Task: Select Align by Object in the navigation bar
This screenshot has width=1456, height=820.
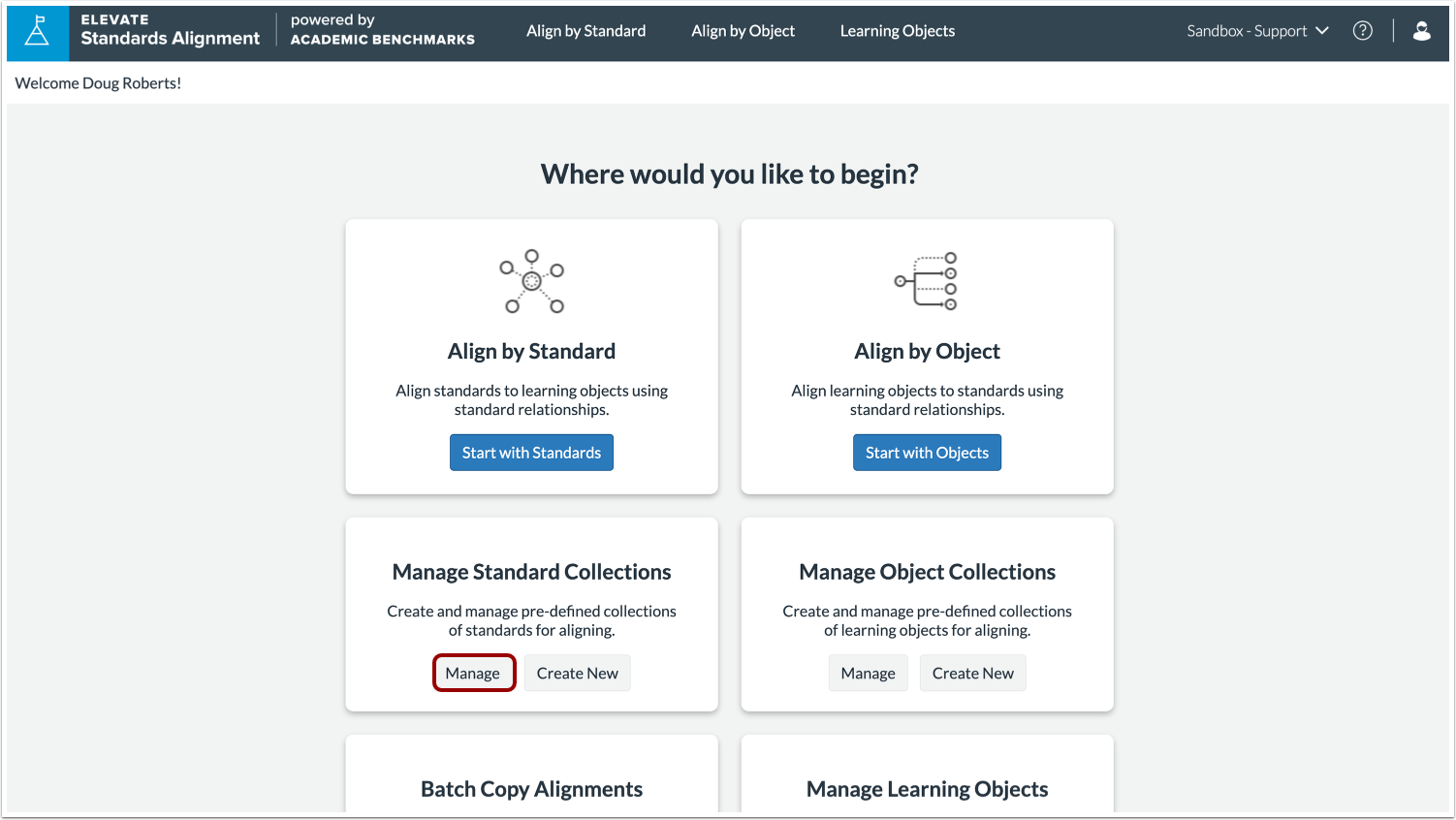Action: coord(743,30)
